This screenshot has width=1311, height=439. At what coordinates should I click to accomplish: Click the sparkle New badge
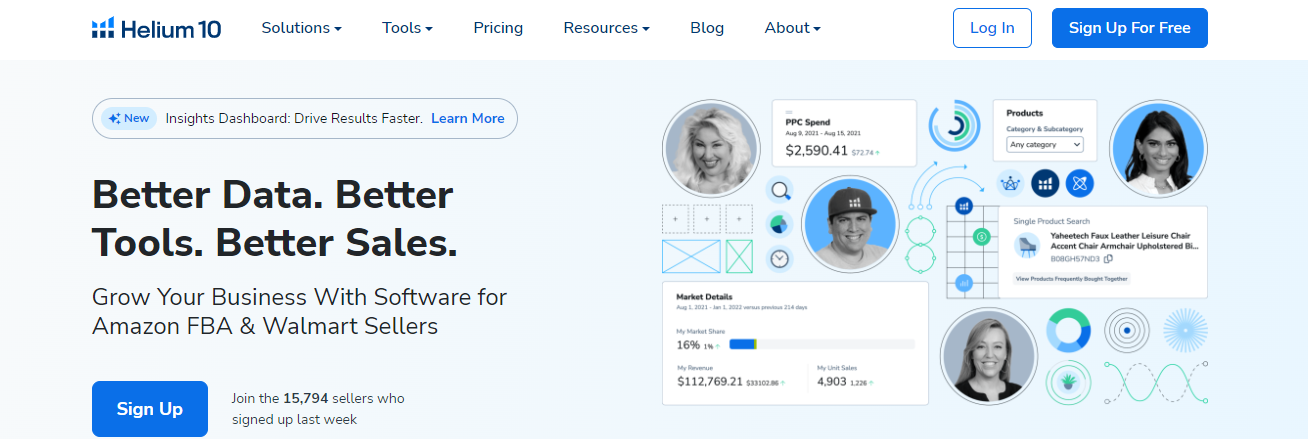[129, 118]
